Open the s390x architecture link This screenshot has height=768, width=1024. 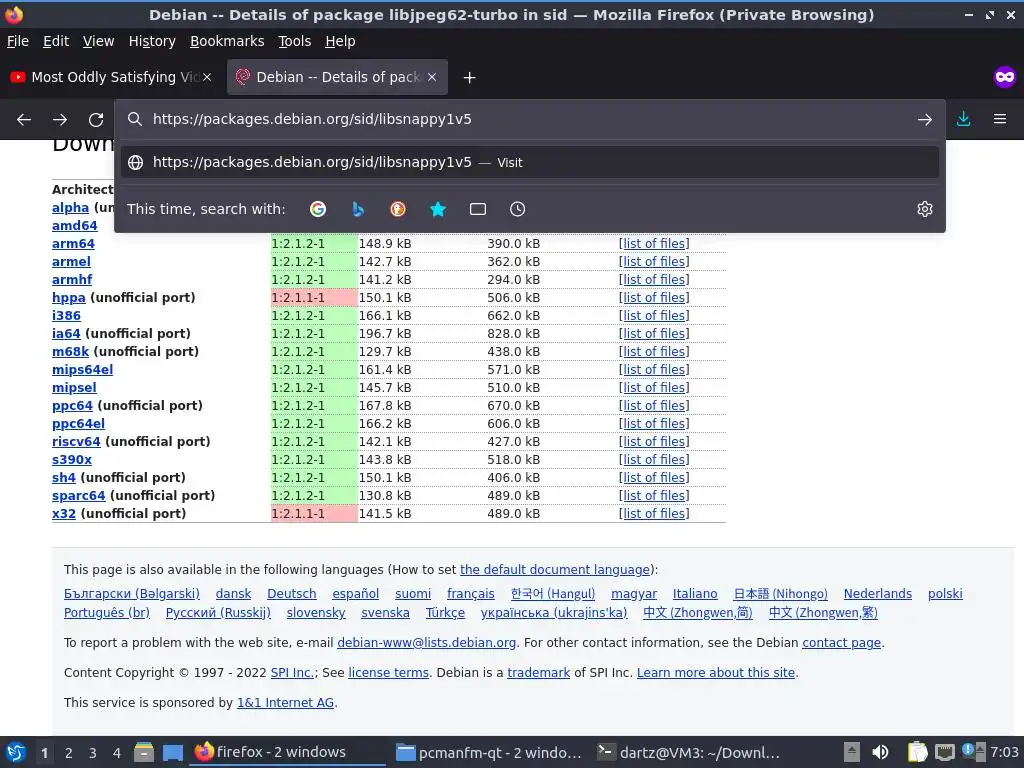(x=72, y=460)
